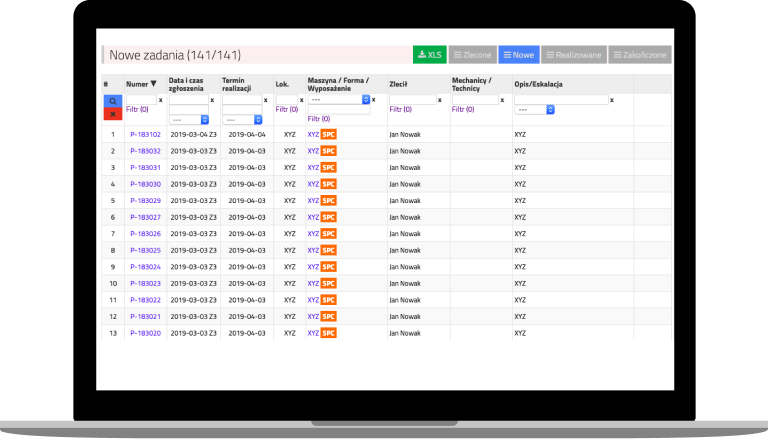Open Filtr (0) under Lok. column

point(287,109)
